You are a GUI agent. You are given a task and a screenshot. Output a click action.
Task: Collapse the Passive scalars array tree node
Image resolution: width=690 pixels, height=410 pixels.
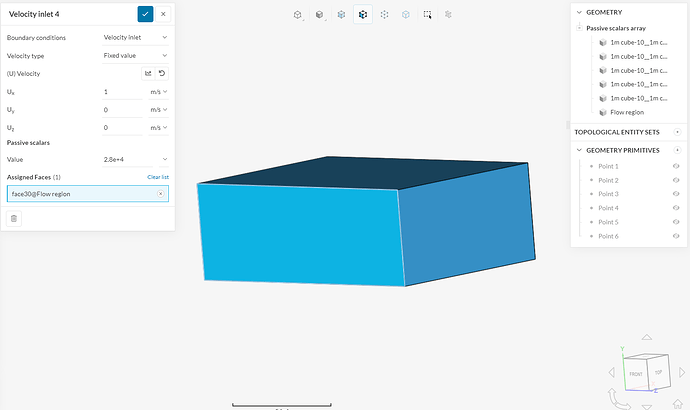pyautogui.click(x=579, y=28)
